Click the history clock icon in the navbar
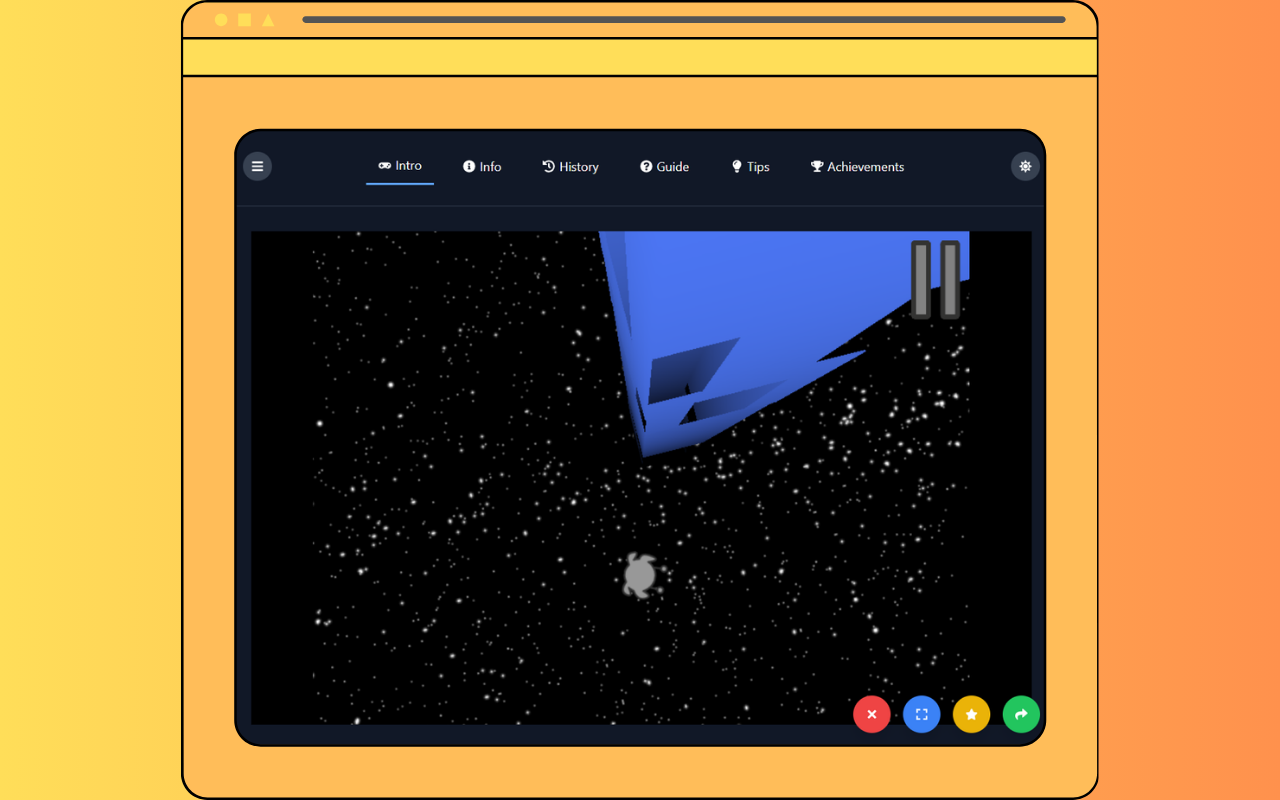This screenshot has width=1280, height=800. [548, 166]
